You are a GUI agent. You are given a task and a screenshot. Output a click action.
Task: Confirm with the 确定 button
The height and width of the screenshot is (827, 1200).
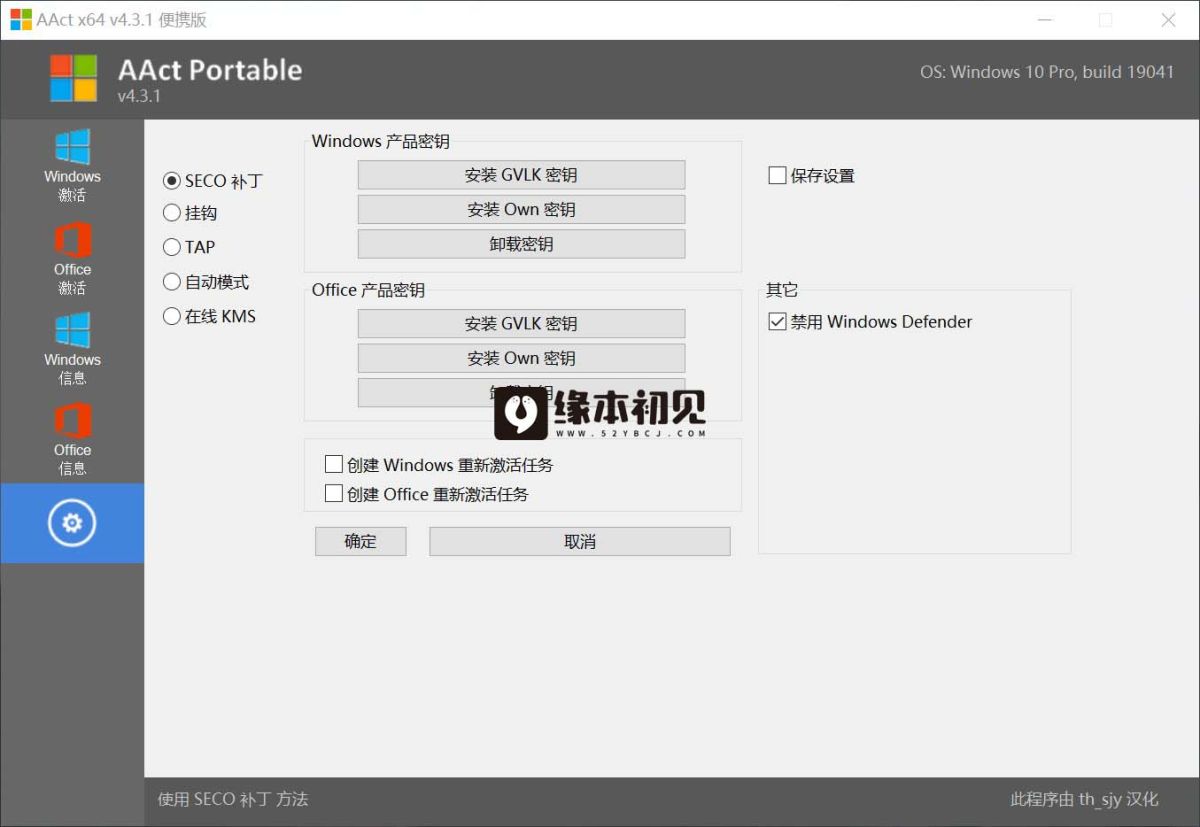(361, 541)
